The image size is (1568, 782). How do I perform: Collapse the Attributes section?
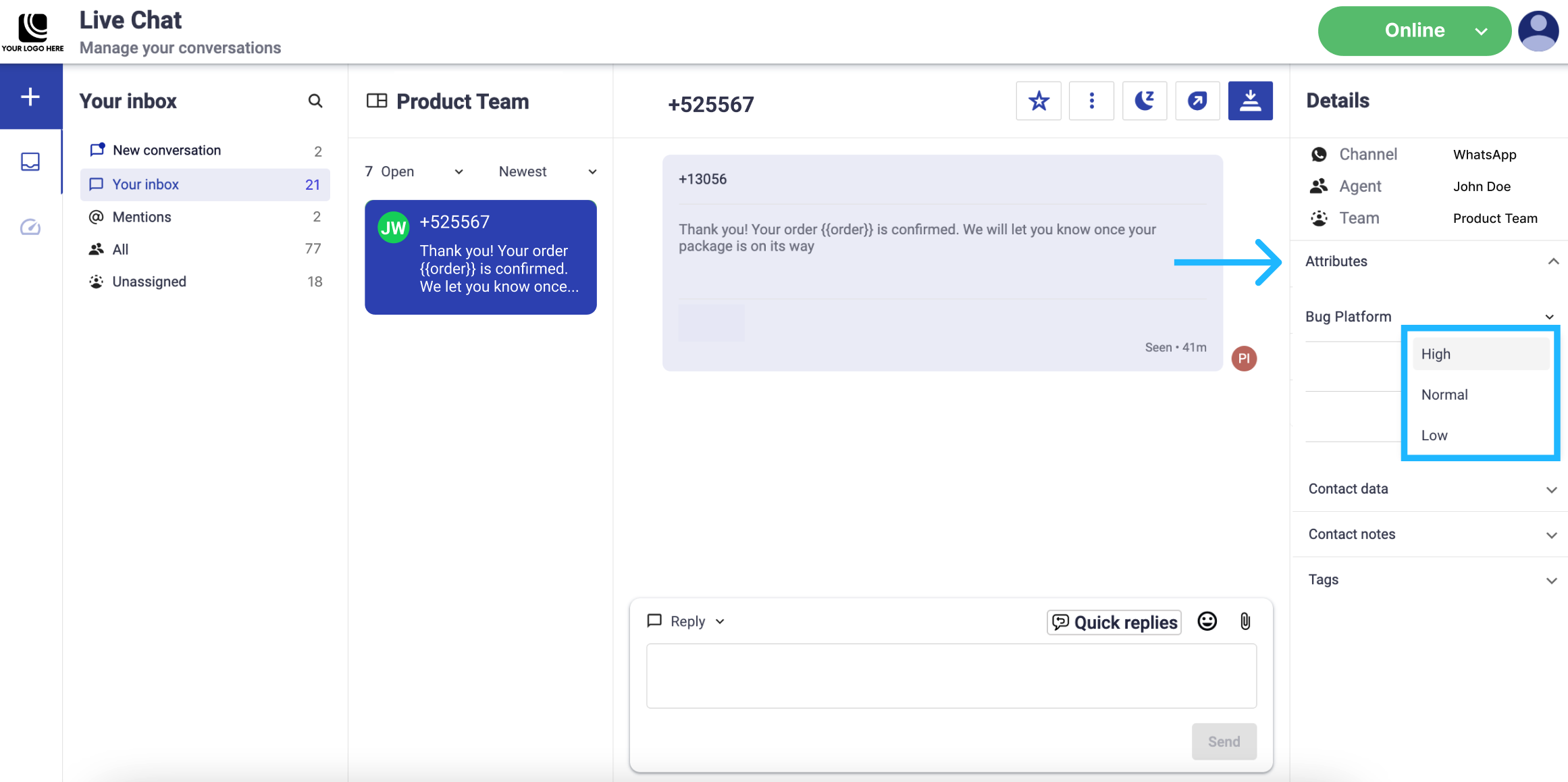pyautogui.click(x=1552, y=261)
